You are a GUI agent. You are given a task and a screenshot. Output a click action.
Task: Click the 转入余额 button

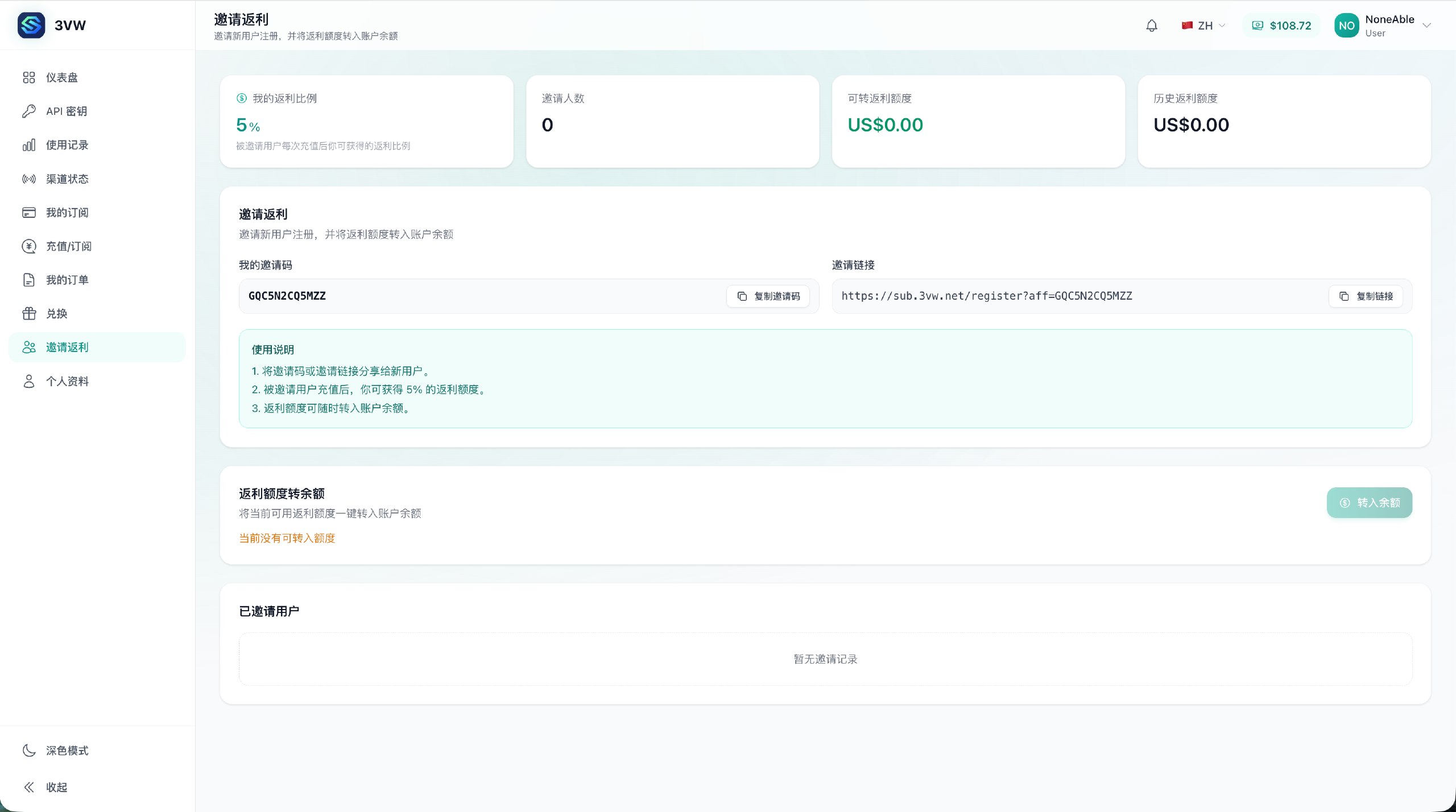pos(1370,503)
